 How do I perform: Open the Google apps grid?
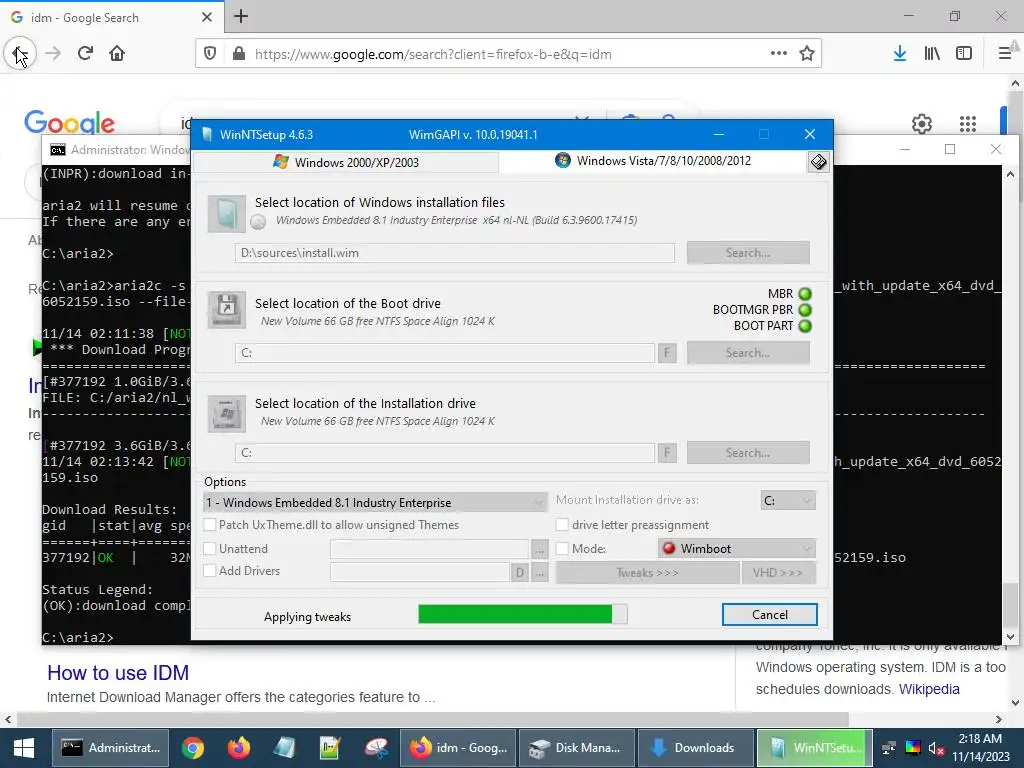[968, 123]
